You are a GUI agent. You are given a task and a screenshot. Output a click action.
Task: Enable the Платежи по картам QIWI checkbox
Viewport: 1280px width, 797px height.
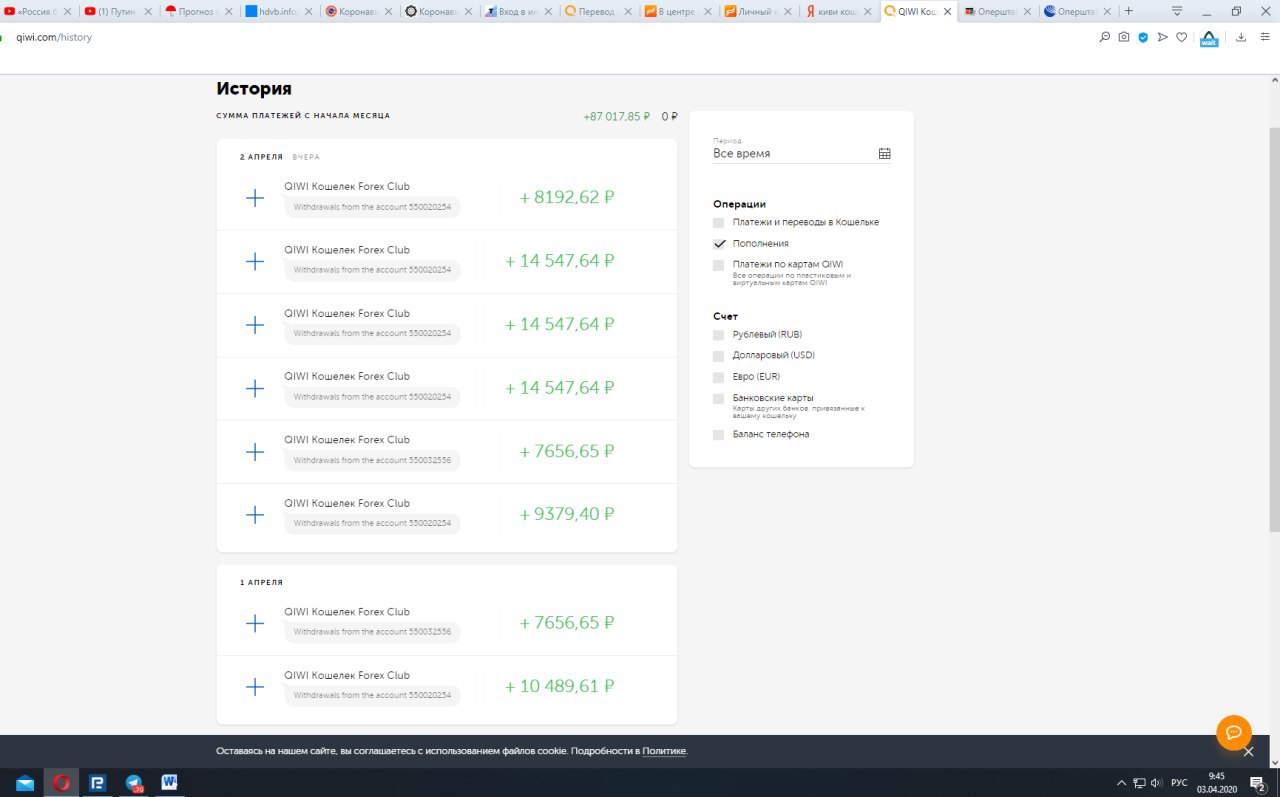click(x=718, y=265)
